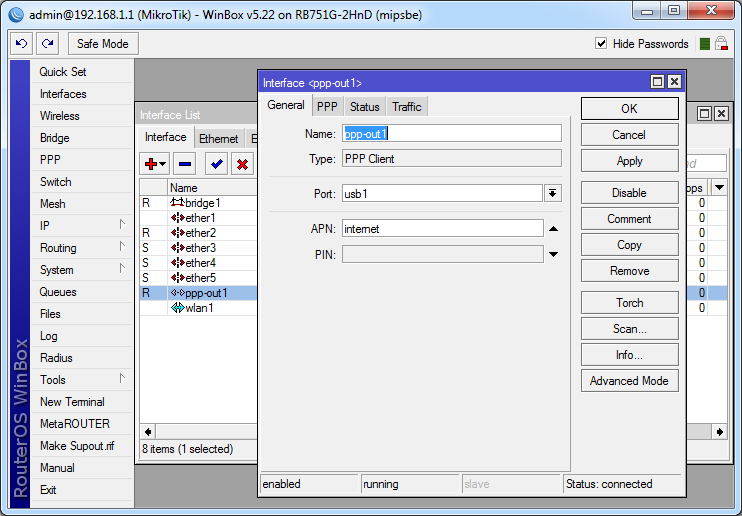Image resolution: width=742 pixels, height=516 pixels.
Task: Click the bridge1 interface icon
Action: point(177,203)
